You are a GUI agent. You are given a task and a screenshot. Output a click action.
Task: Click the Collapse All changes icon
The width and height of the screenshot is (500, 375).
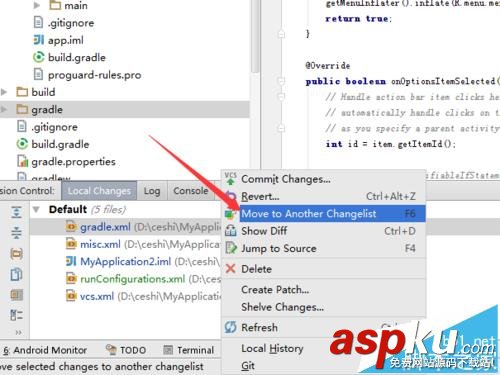[16, 233]
